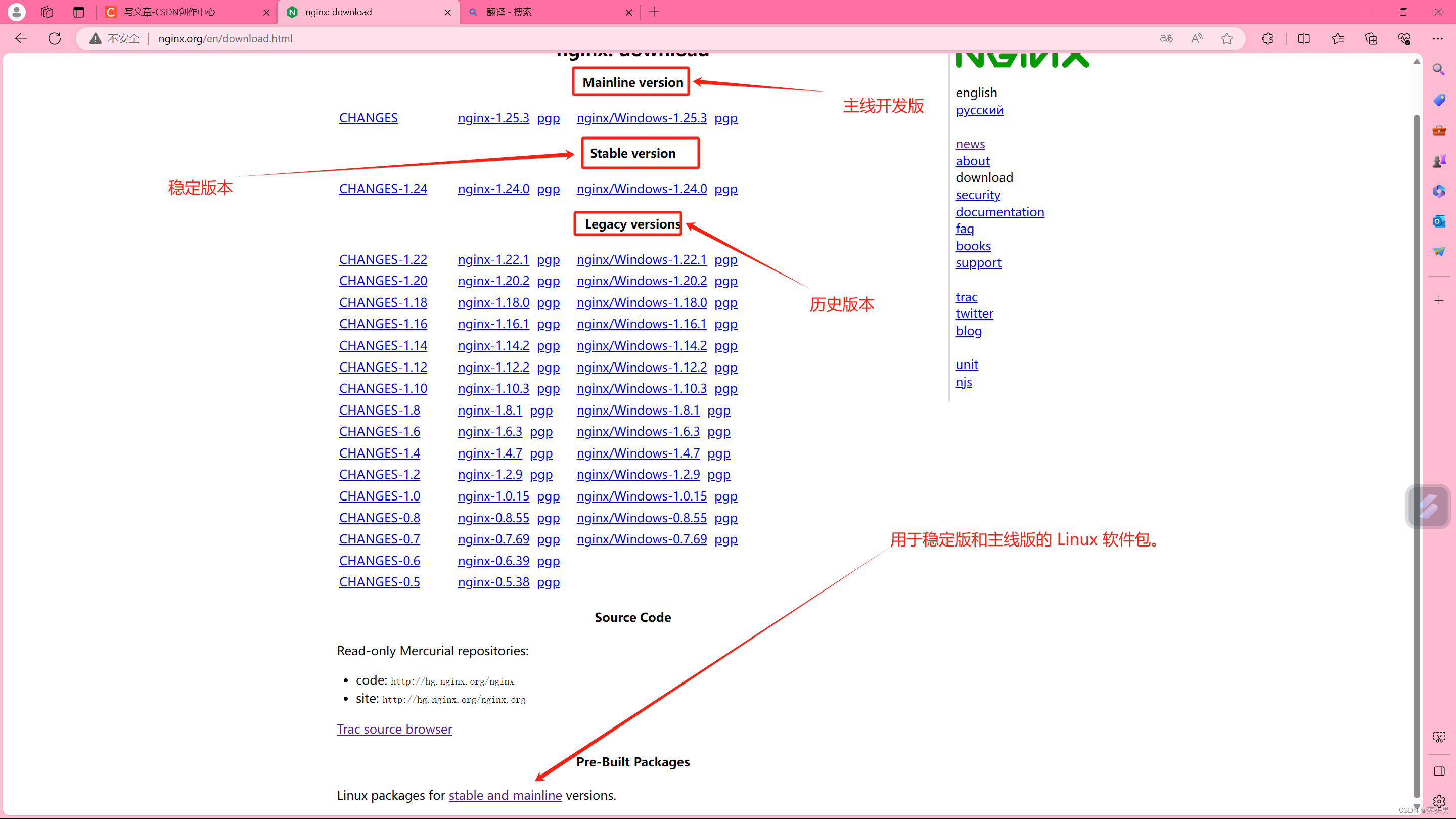Go back to the previous page
The height and width of the screenshot is (819, 1456).
[x=21, y=38]
